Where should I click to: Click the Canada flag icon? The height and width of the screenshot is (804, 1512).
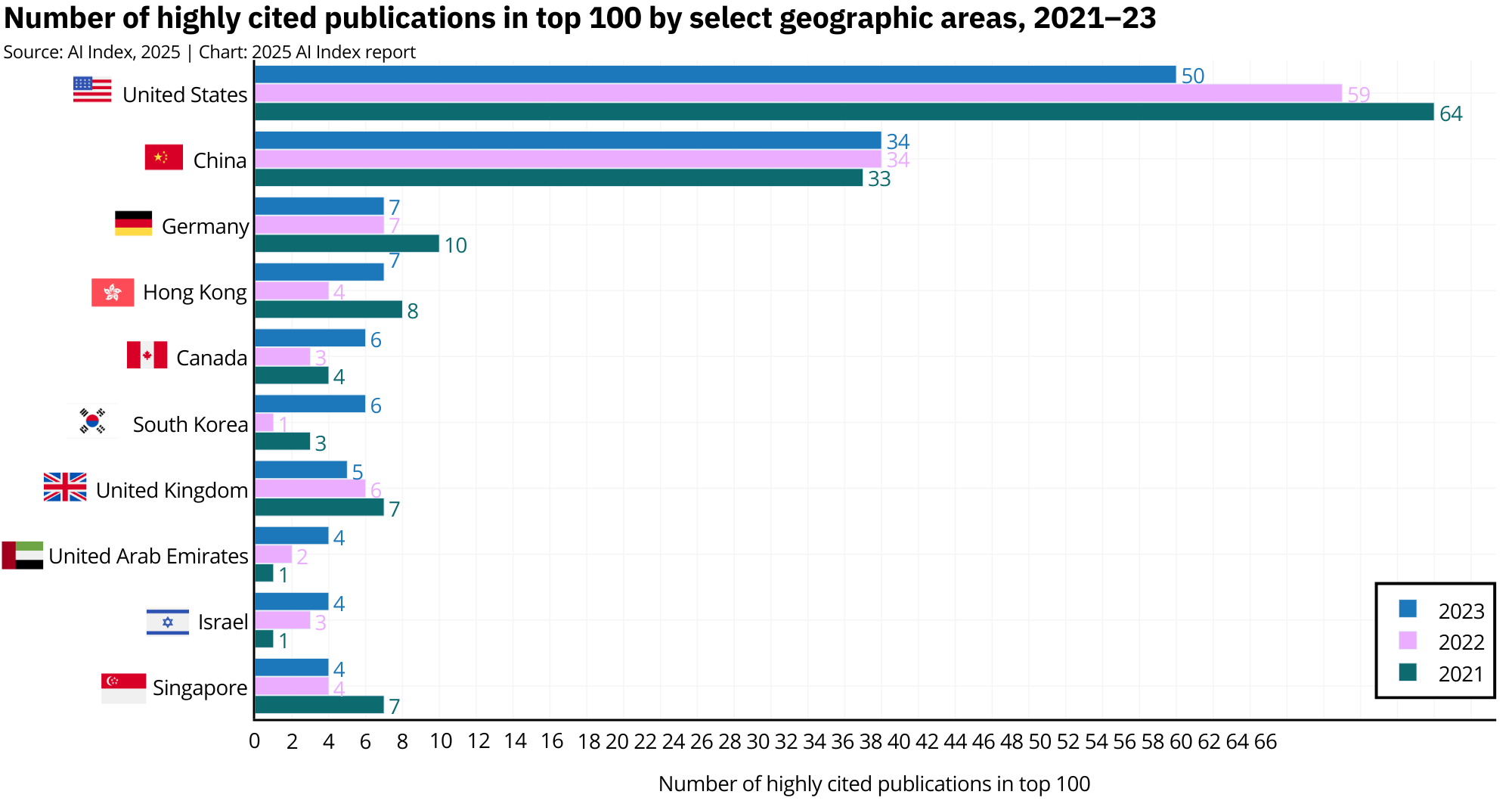point(147,355)
